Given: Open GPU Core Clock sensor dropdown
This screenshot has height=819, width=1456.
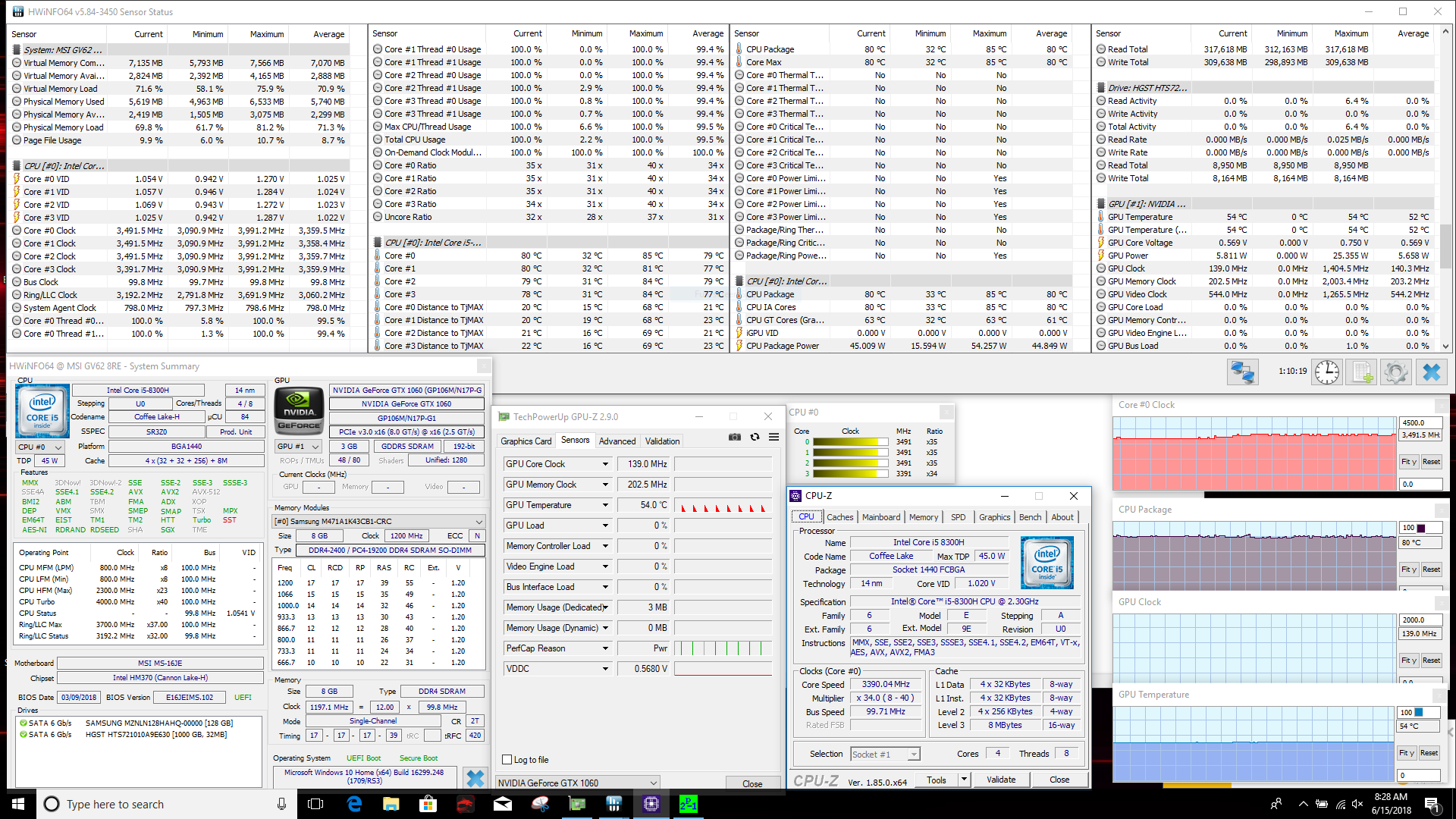Looking at the screenshot, I should pyautogui.click(x=605, y=464).
